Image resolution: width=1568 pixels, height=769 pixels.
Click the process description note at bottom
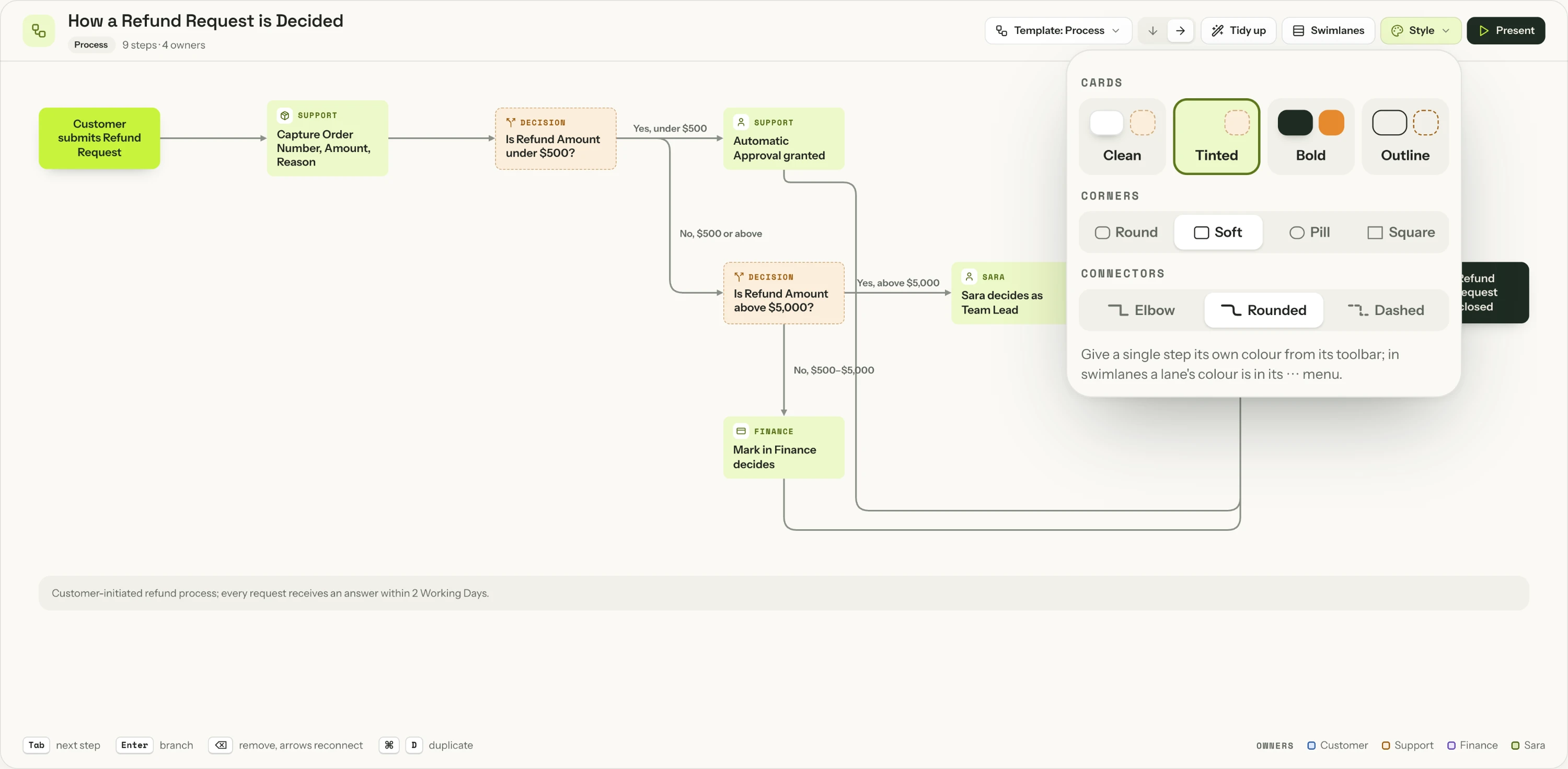[783, 593]
